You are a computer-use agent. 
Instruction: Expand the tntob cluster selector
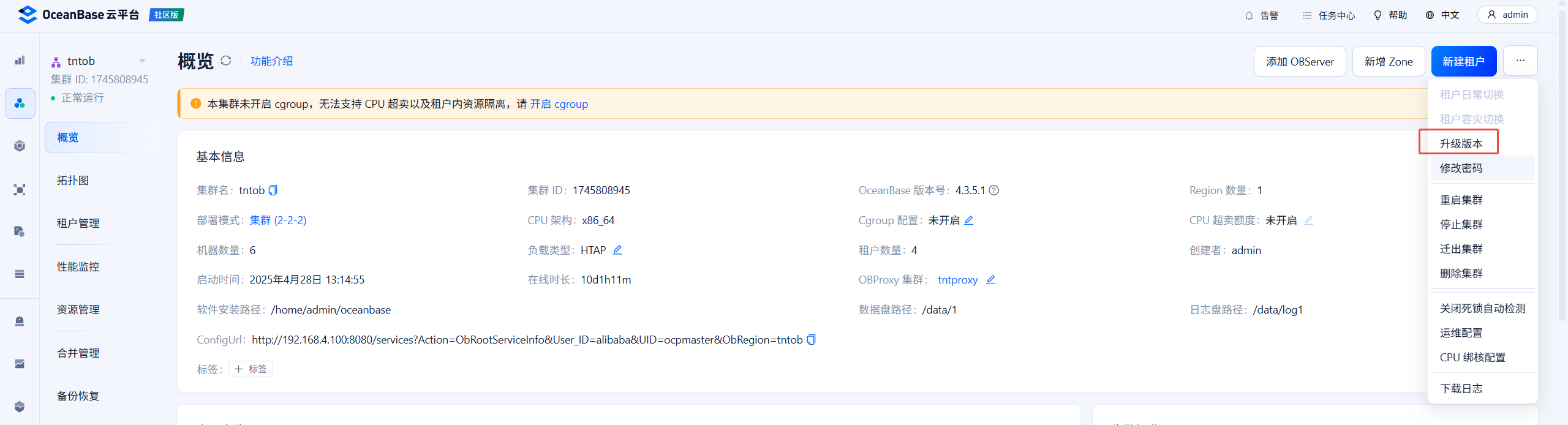point(142,61)
